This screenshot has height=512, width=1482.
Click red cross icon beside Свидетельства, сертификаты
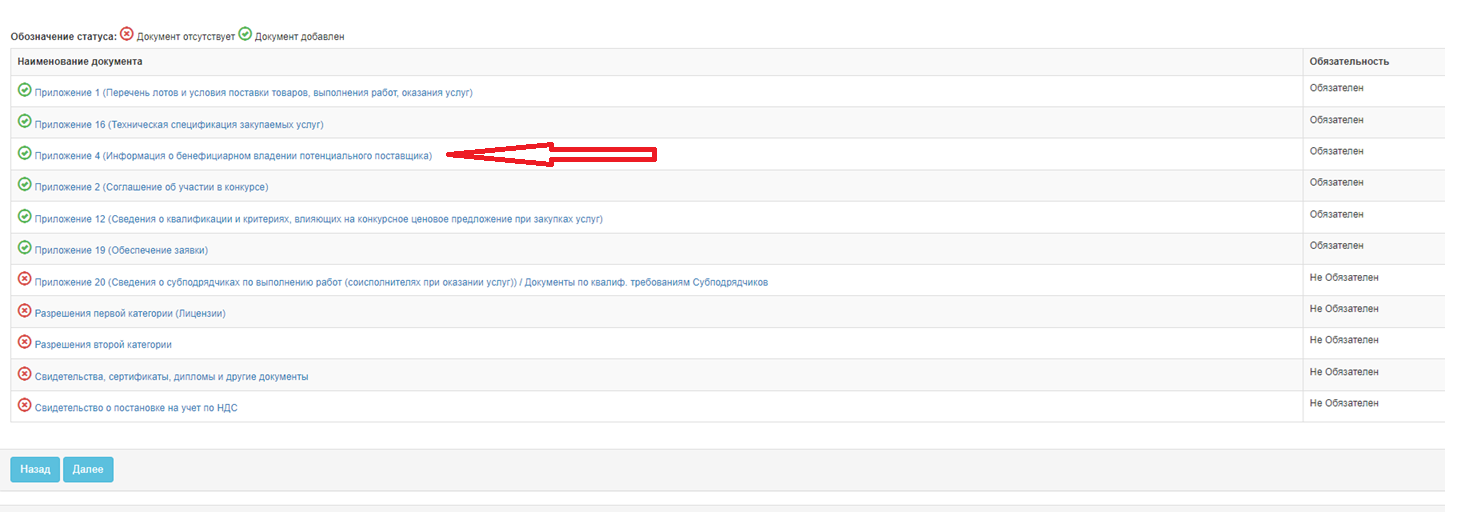(x=25, y=374)
